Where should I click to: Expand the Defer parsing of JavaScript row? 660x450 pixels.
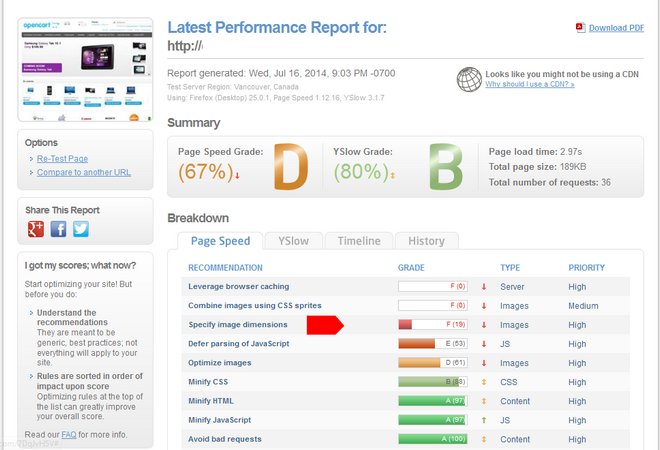pos(239,343)
